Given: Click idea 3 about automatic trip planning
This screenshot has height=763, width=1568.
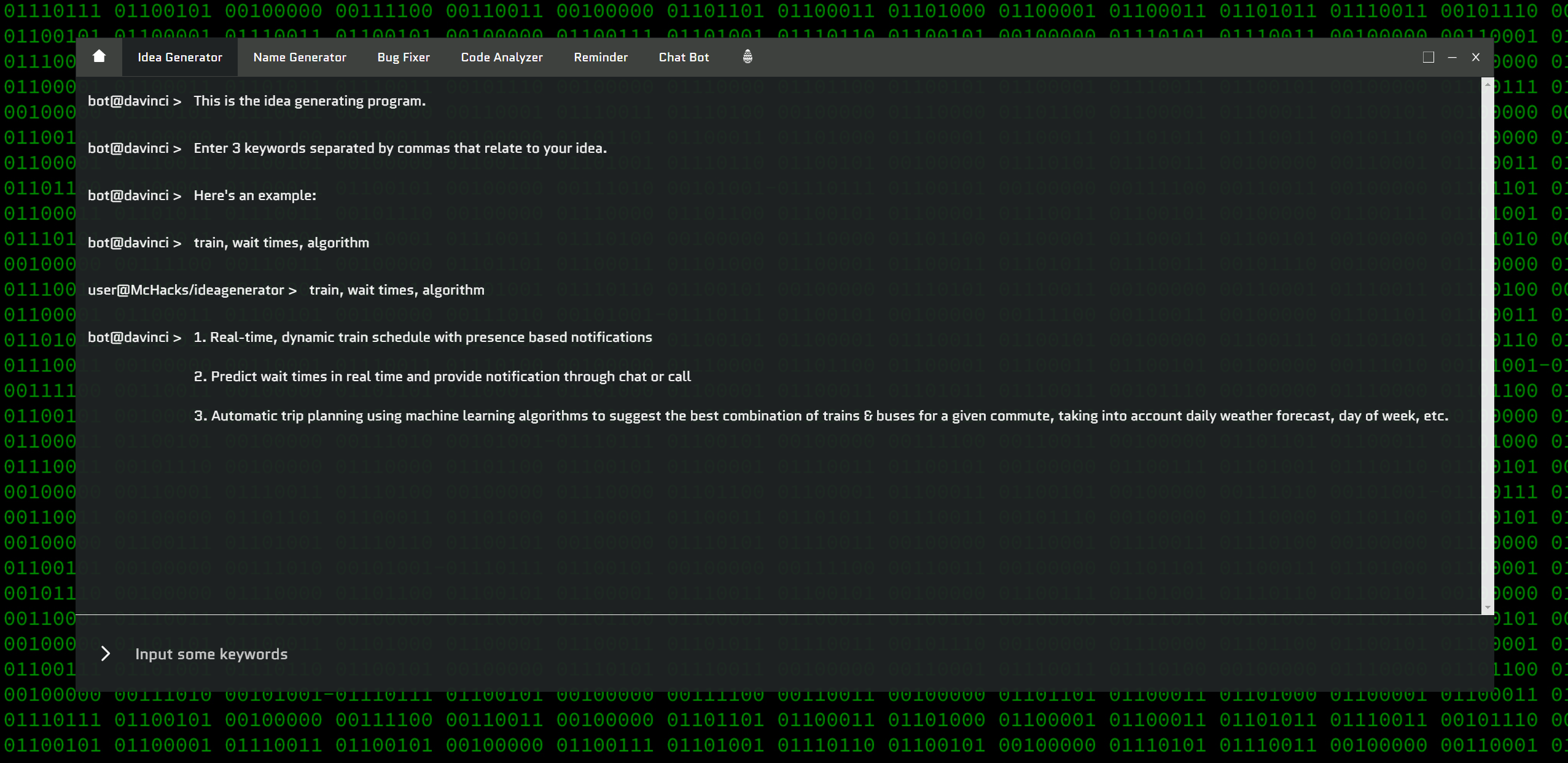Looking at the screenshot, I should coord(821,416).
